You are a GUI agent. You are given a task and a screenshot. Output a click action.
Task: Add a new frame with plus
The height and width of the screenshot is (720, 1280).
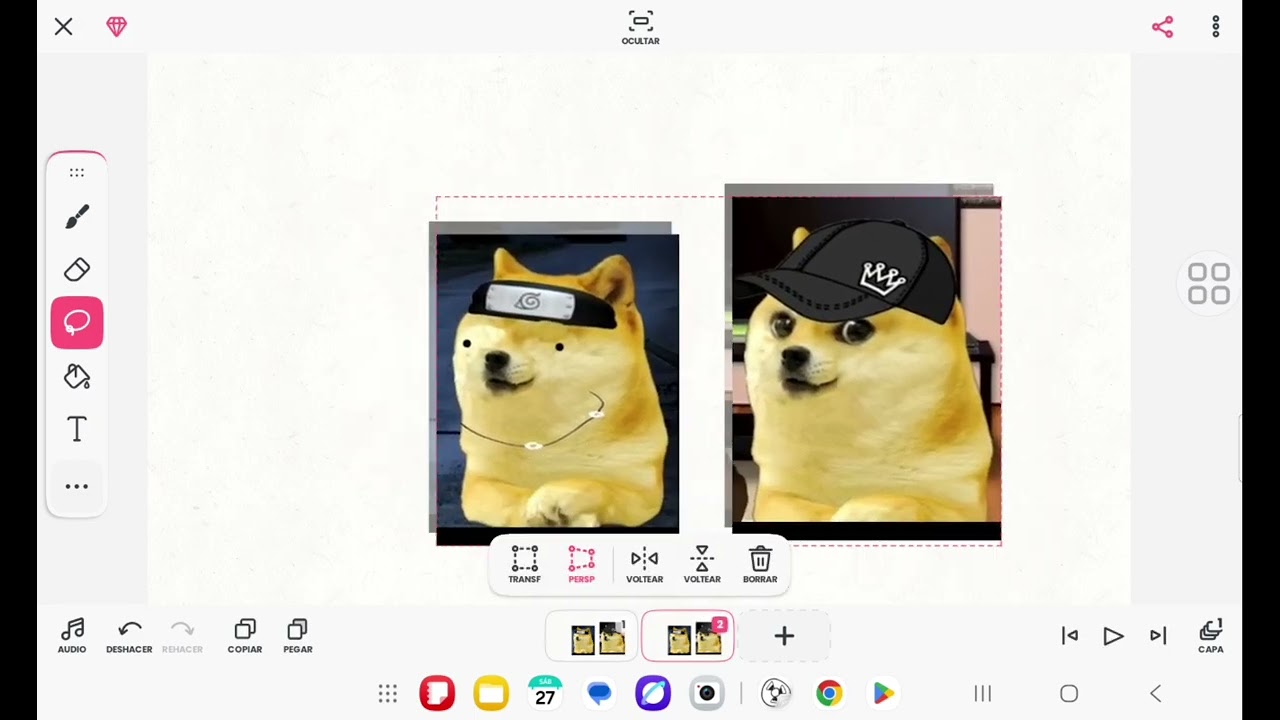[x=784, y=636]
